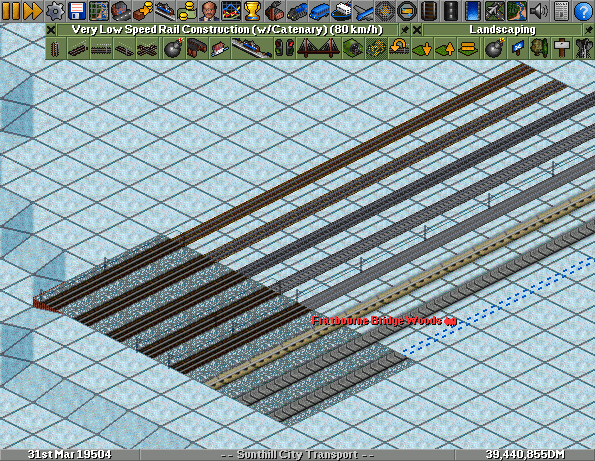This screenshot has height=461, width=595.
Task: Toggle fast forward mode
Action: pos(33,11)
